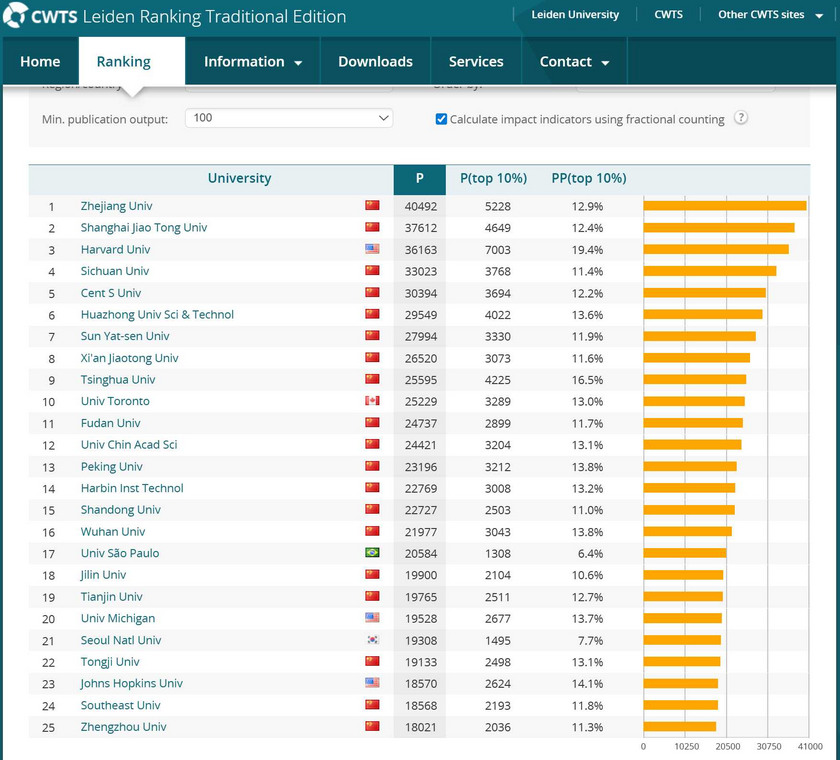
Task: Click the help question mark icon
Action: pos(741,118)
